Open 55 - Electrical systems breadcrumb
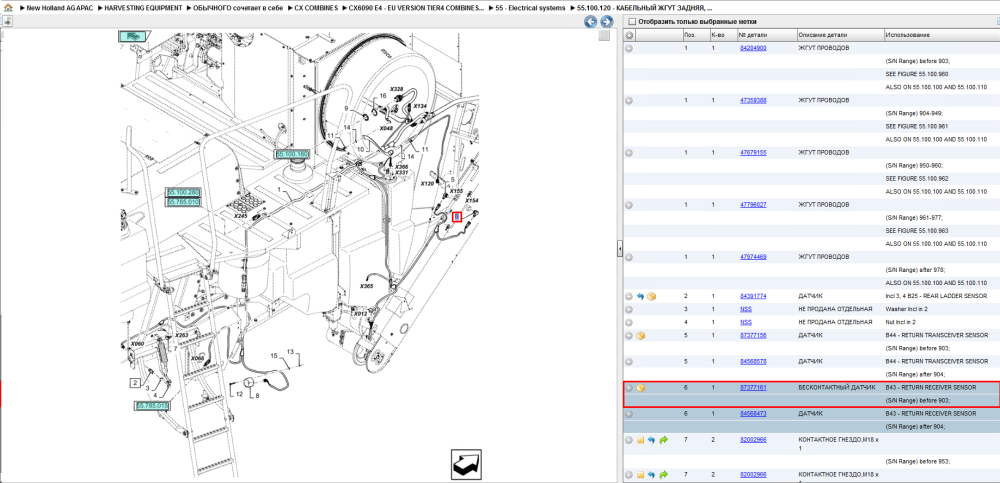Viewport: 1000px width, 483px height. [530, 8]
